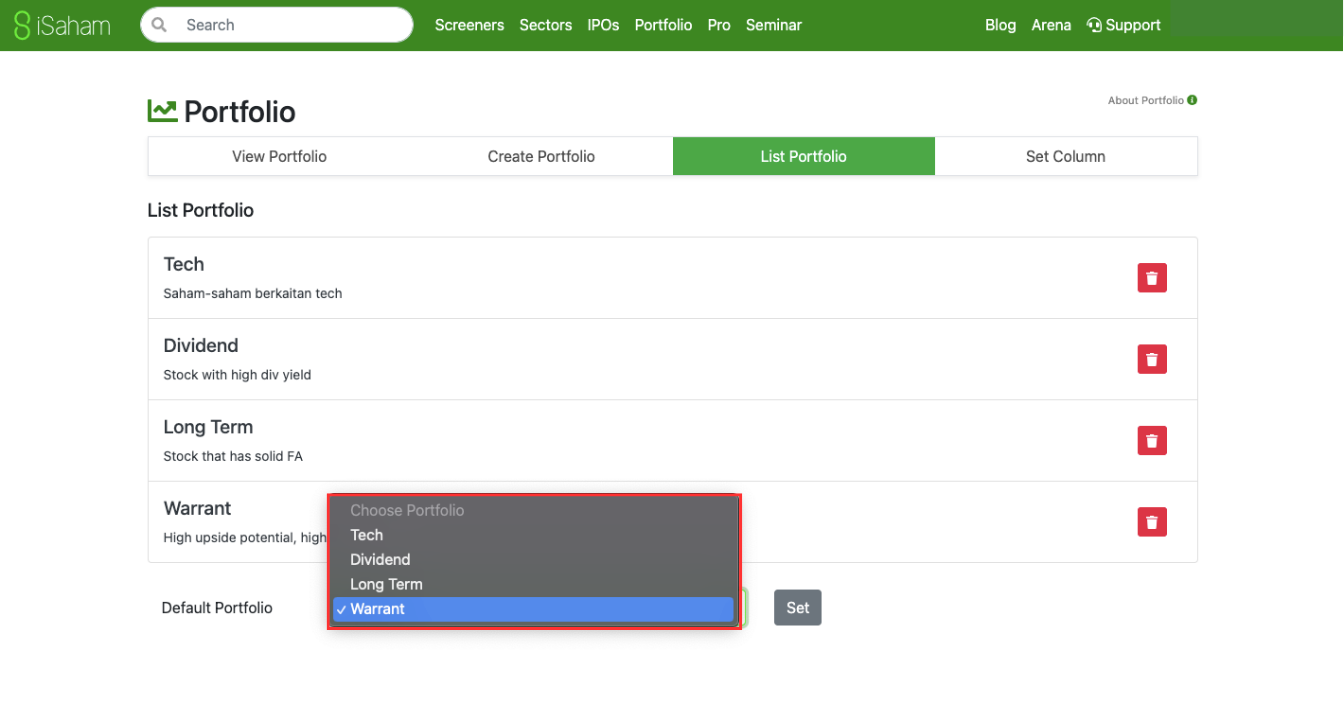Open the Screeners menu
The height and width of the screenshot is (705, 1344).
tap(469, 25)
